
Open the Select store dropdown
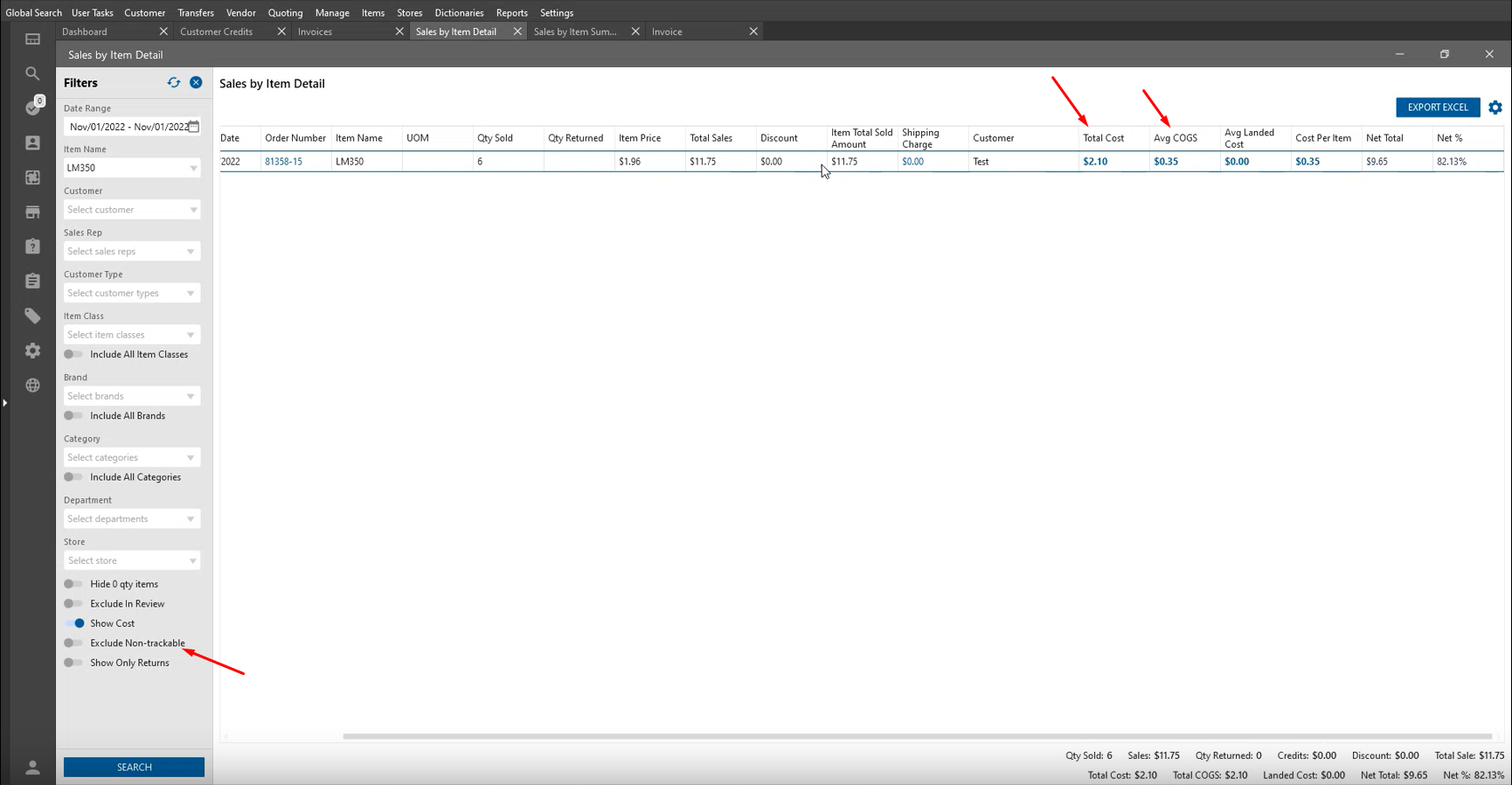[x=132, y=560]
